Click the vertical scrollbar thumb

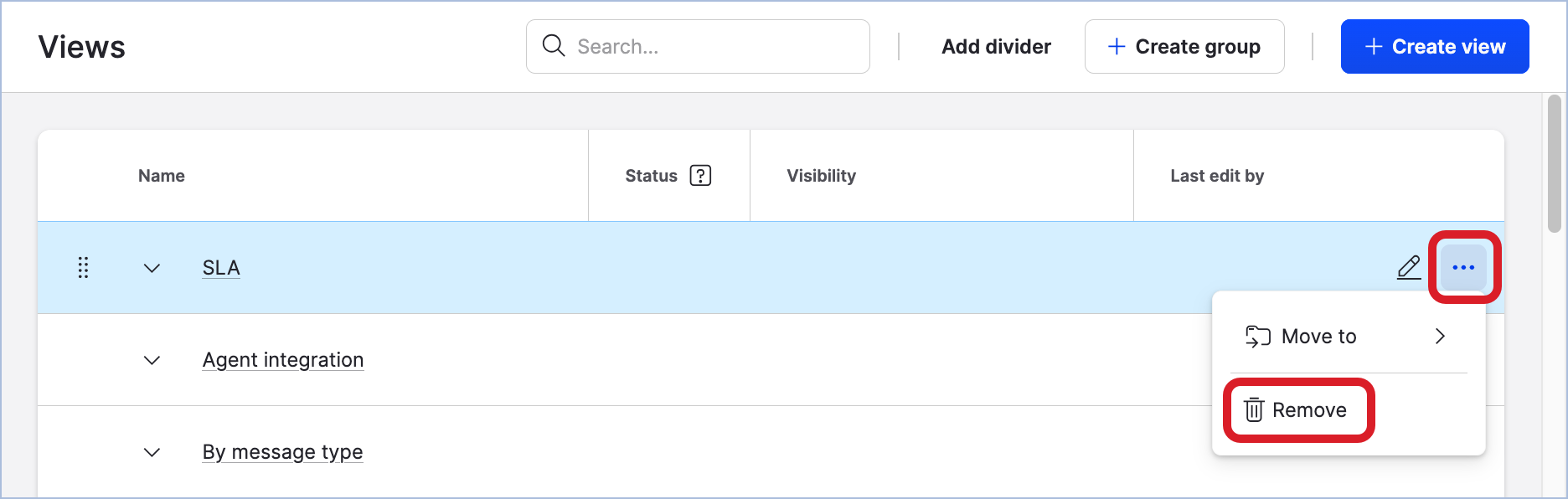[1555, 163]
